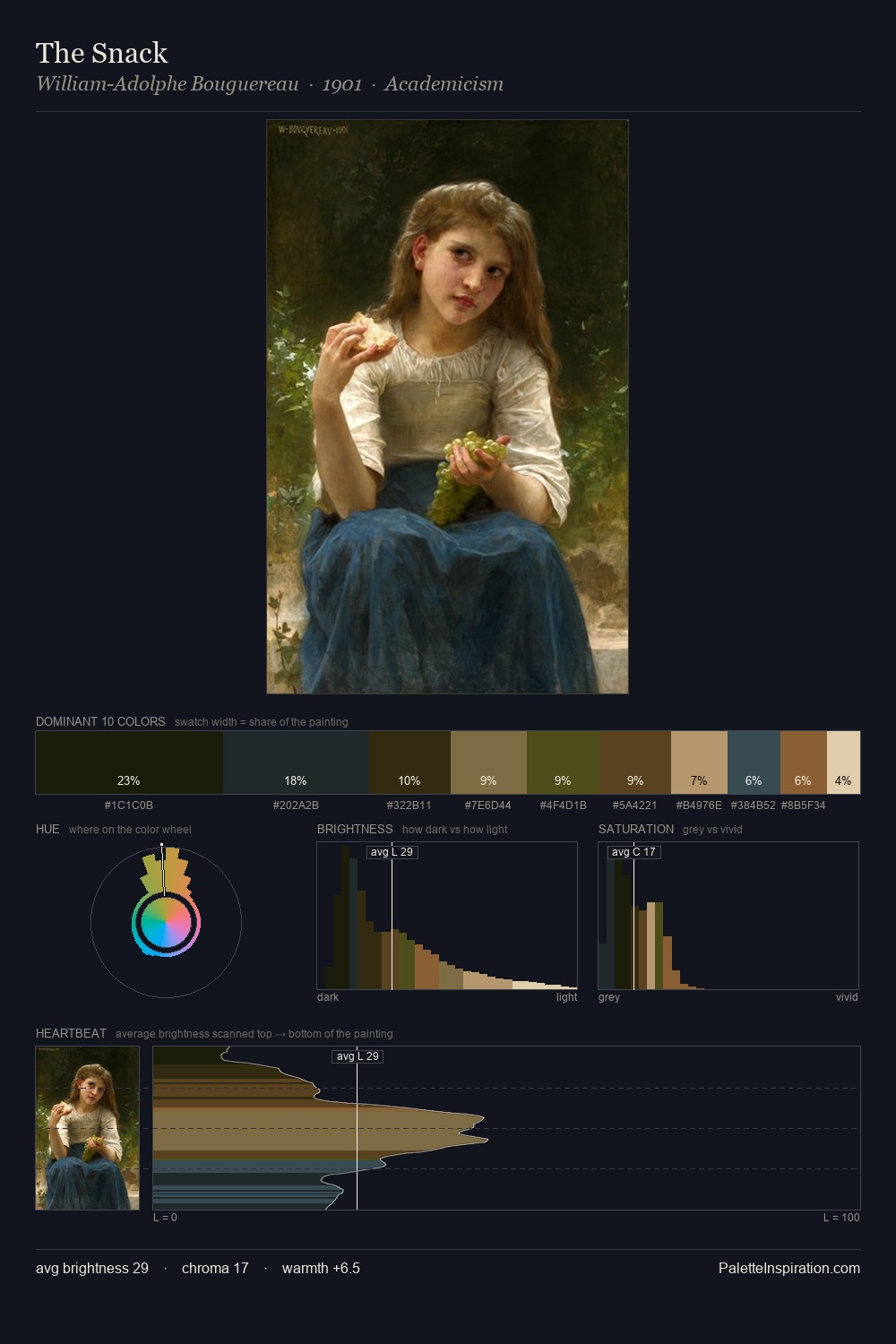Click the 'L = 0' heartbeat axis label
Viewport: 896px width, 1344px height.
coord(165,1218)
